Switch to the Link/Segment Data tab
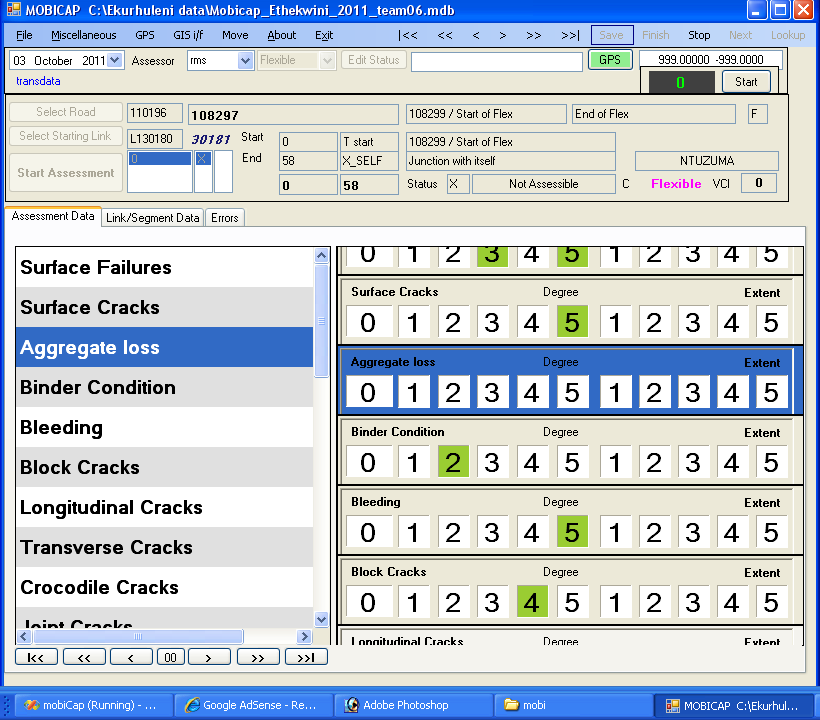The image size is (820, 720). [153, 217]
